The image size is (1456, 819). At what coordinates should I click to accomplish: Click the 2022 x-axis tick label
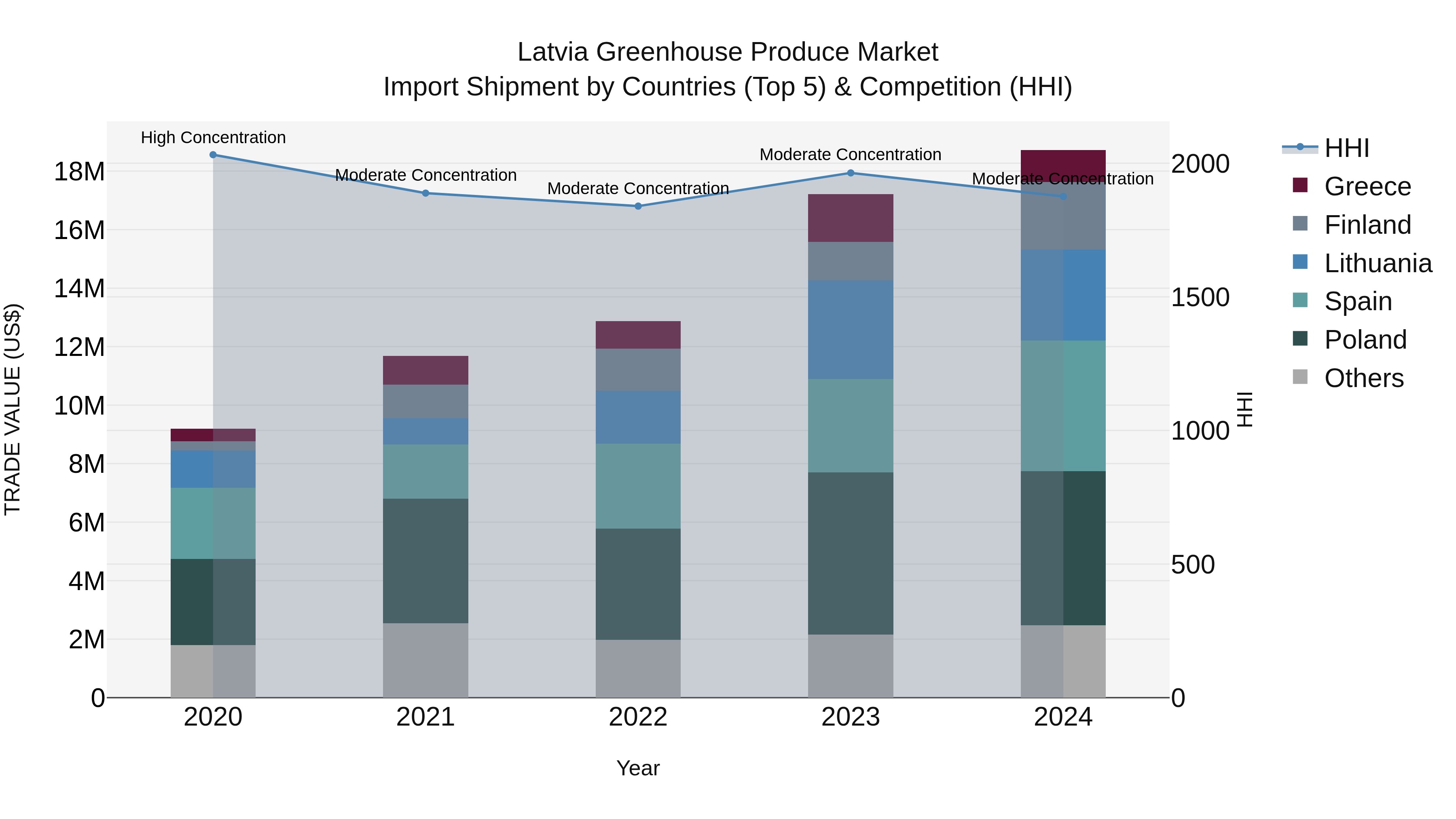[x=638, y=717]
